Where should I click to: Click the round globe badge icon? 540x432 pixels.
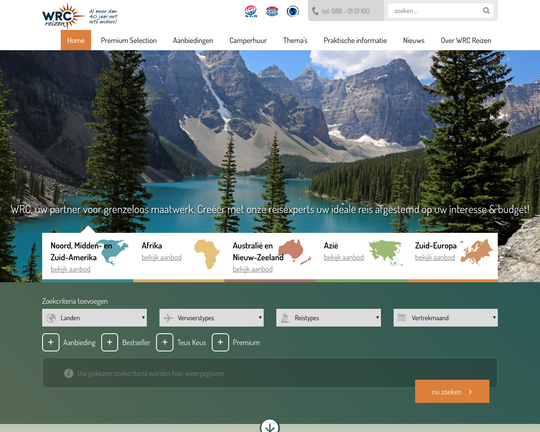(293, 11)
